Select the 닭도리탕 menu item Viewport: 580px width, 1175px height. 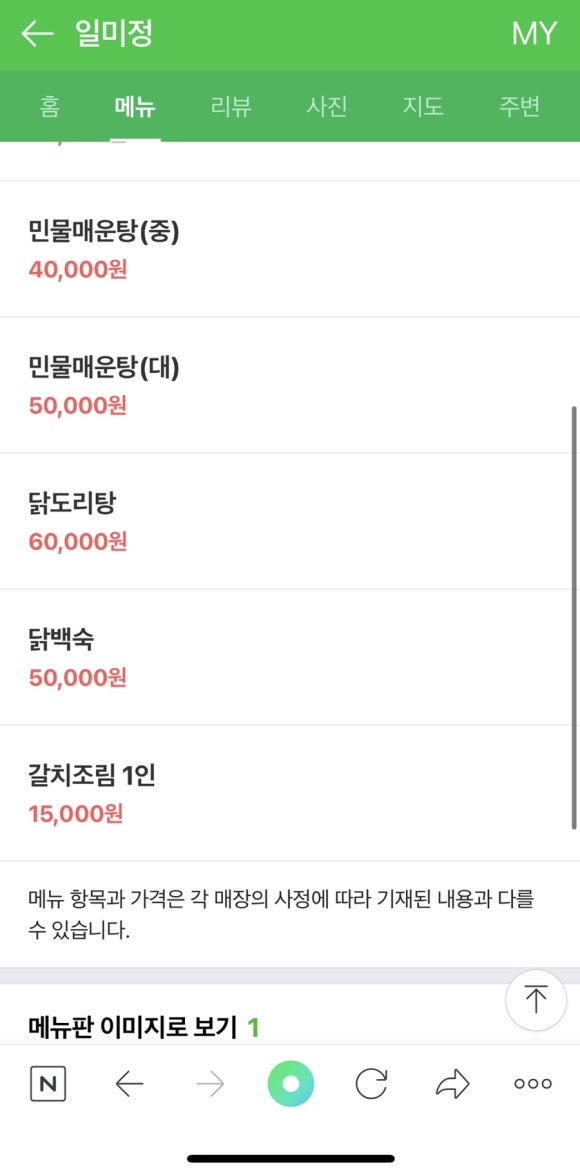click(290, 521)
